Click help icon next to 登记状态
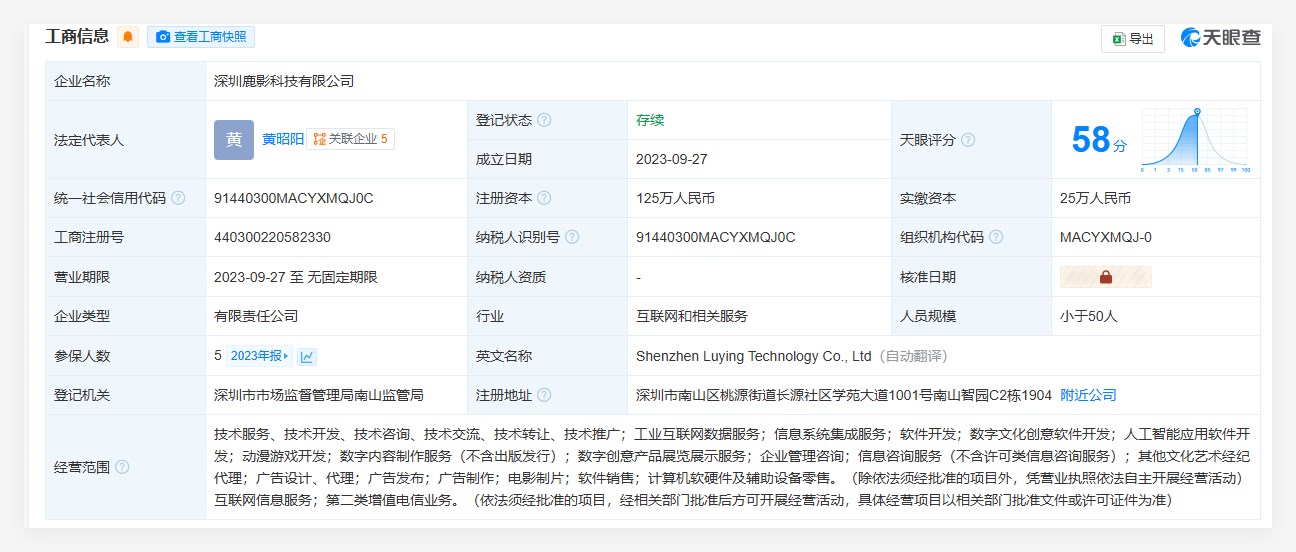This screenshot has height=552, width=1296. point(544,120)
